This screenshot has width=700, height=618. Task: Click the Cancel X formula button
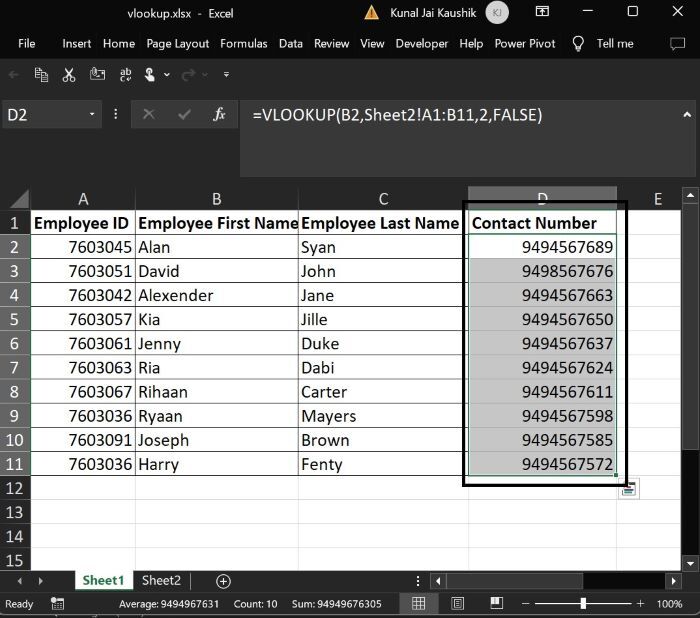[149, 115]
